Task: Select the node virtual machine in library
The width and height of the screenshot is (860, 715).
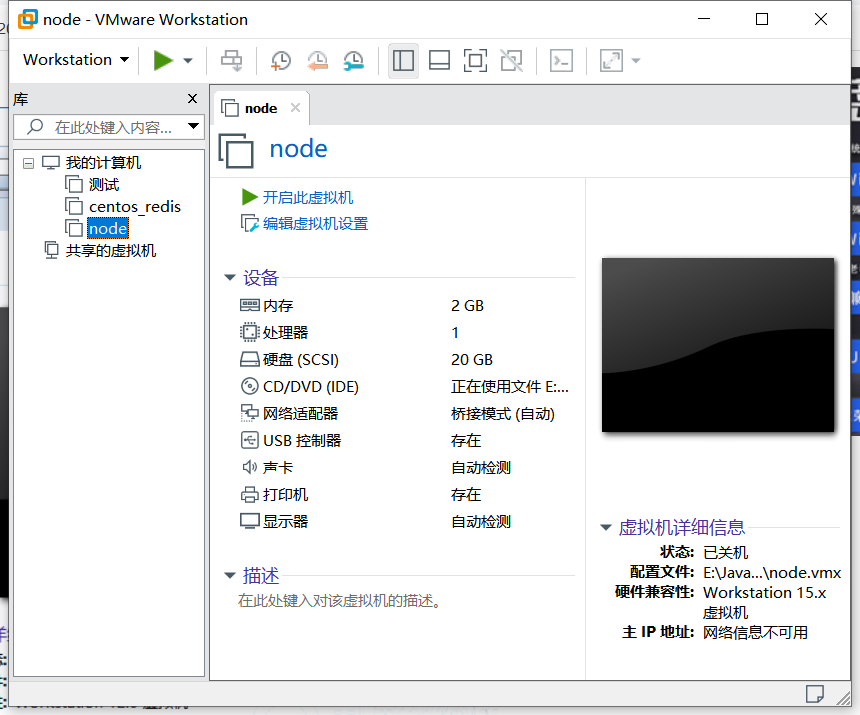Action: pos(108,229)
